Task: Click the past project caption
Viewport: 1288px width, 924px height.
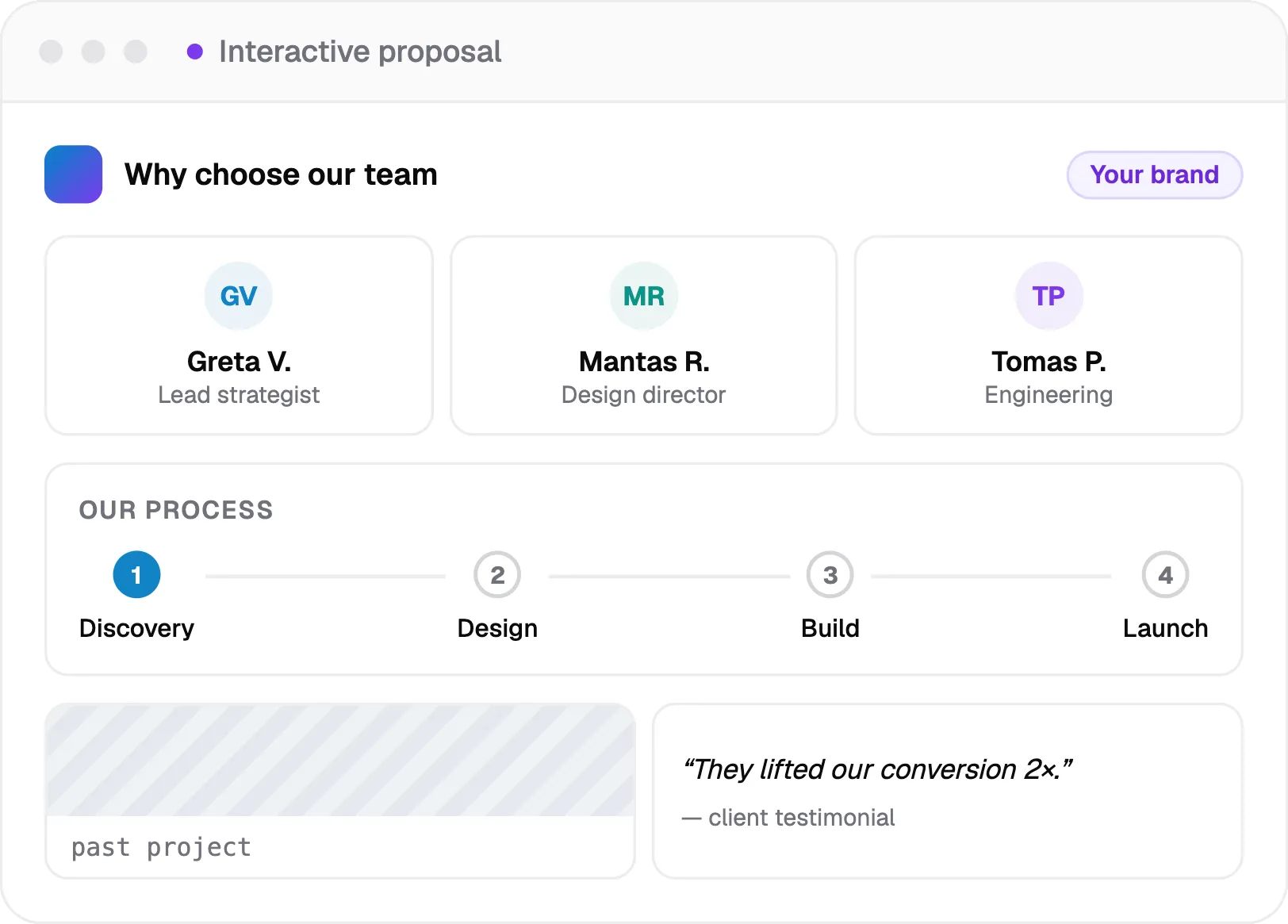Action: pos(161,847)
